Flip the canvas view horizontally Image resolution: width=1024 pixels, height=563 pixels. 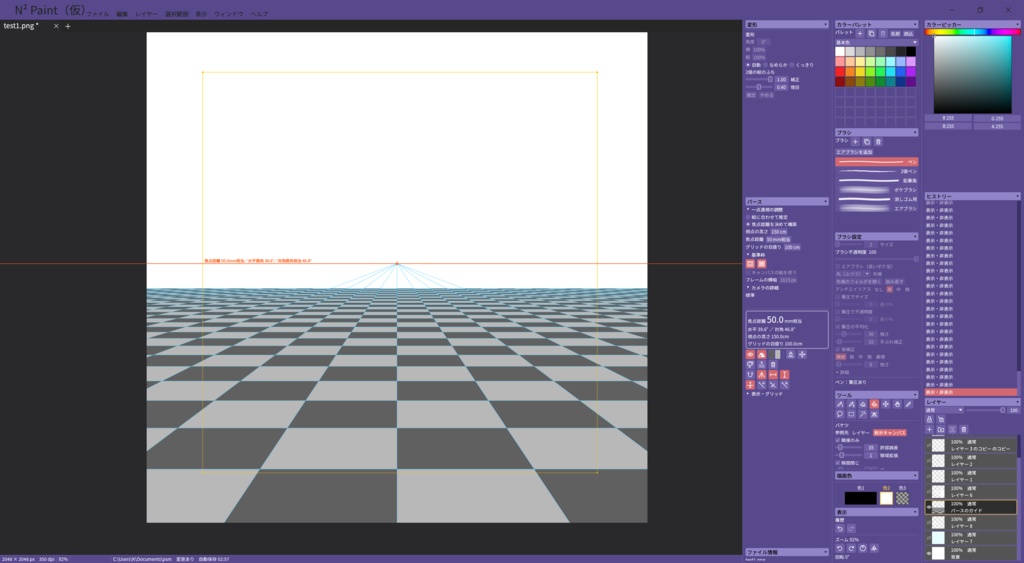pos(874,548)
